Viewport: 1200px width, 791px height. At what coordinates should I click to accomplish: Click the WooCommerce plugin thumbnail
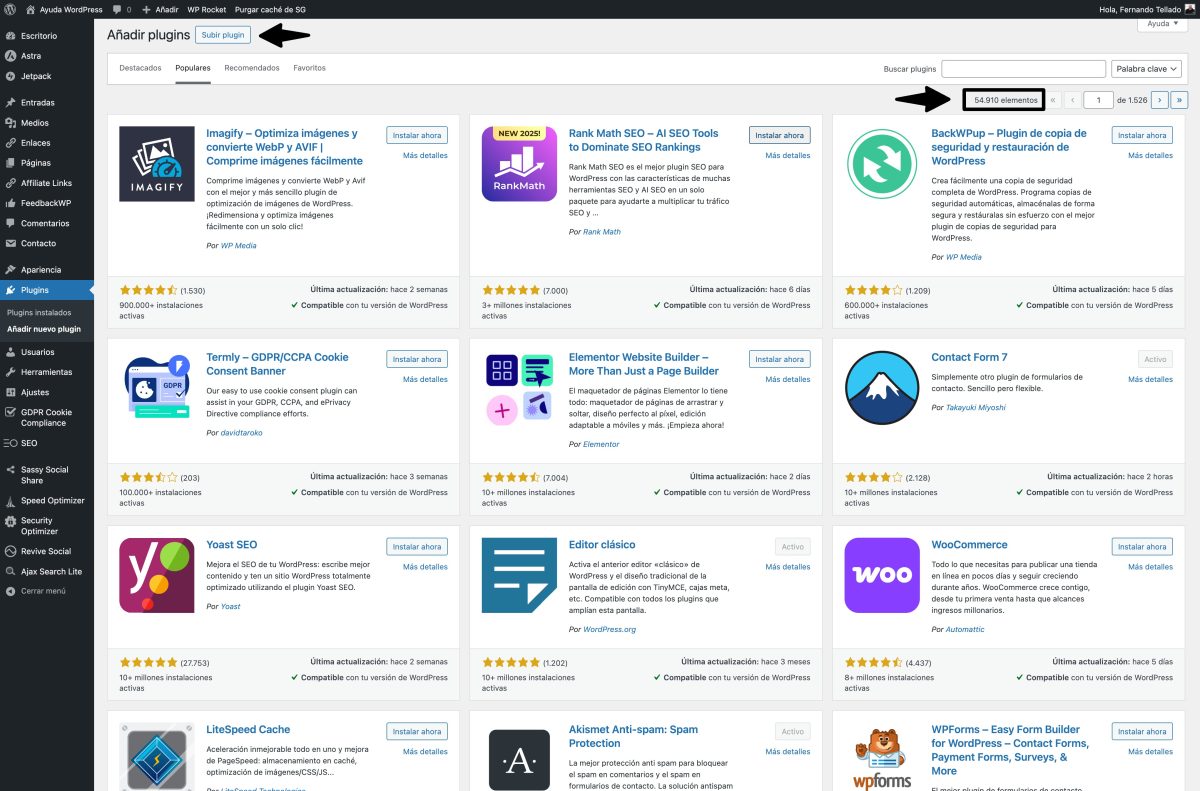(x=882, y=575)
